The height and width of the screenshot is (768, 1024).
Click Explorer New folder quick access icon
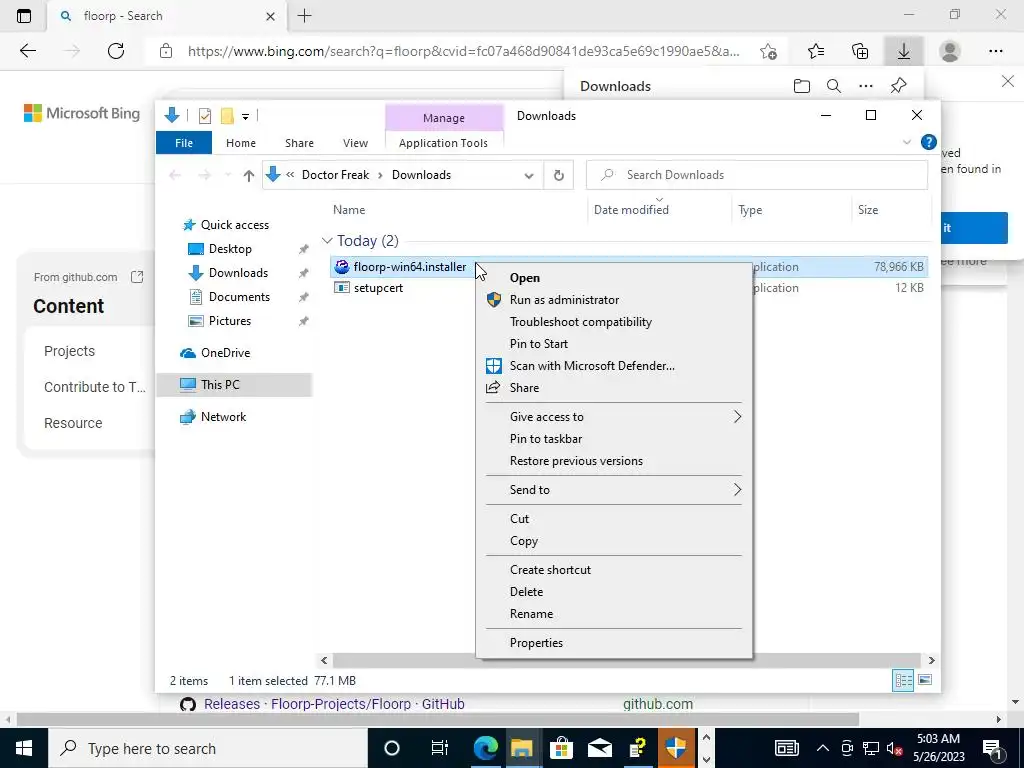pyautogui.click(x=227, y=116)
